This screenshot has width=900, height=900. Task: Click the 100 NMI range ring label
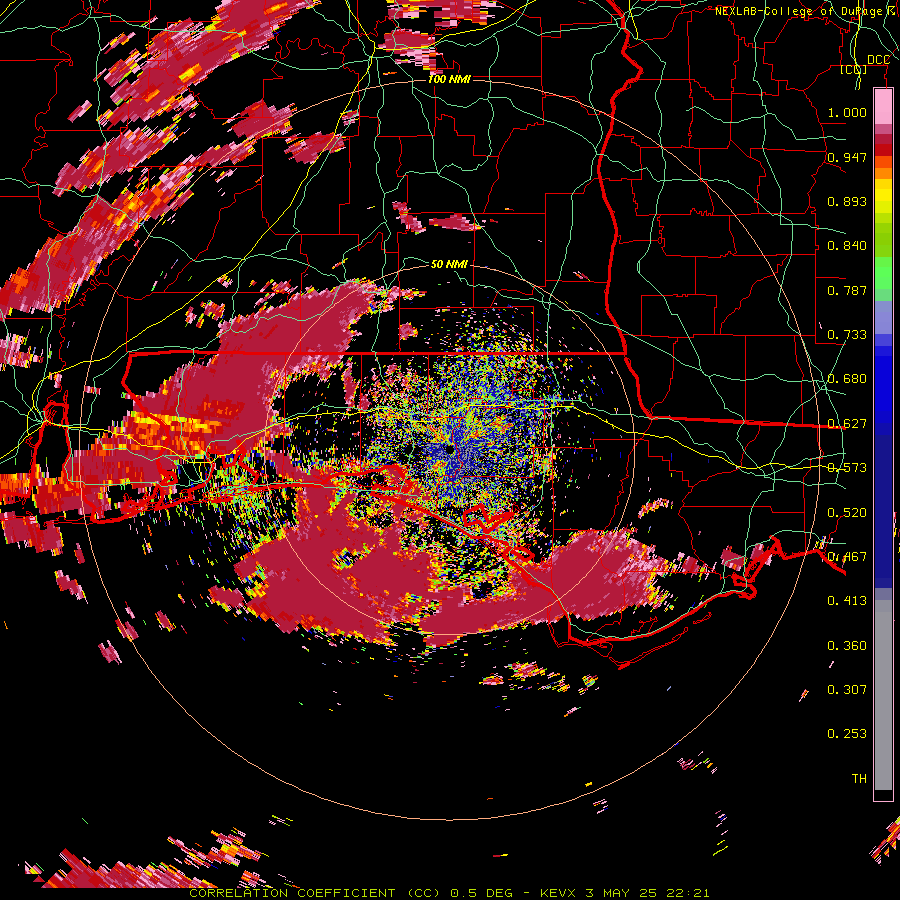click(449, 79)
